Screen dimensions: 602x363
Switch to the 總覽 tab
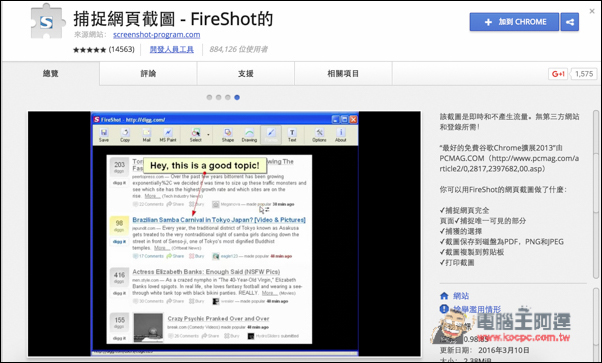click(x=50, y=73)
